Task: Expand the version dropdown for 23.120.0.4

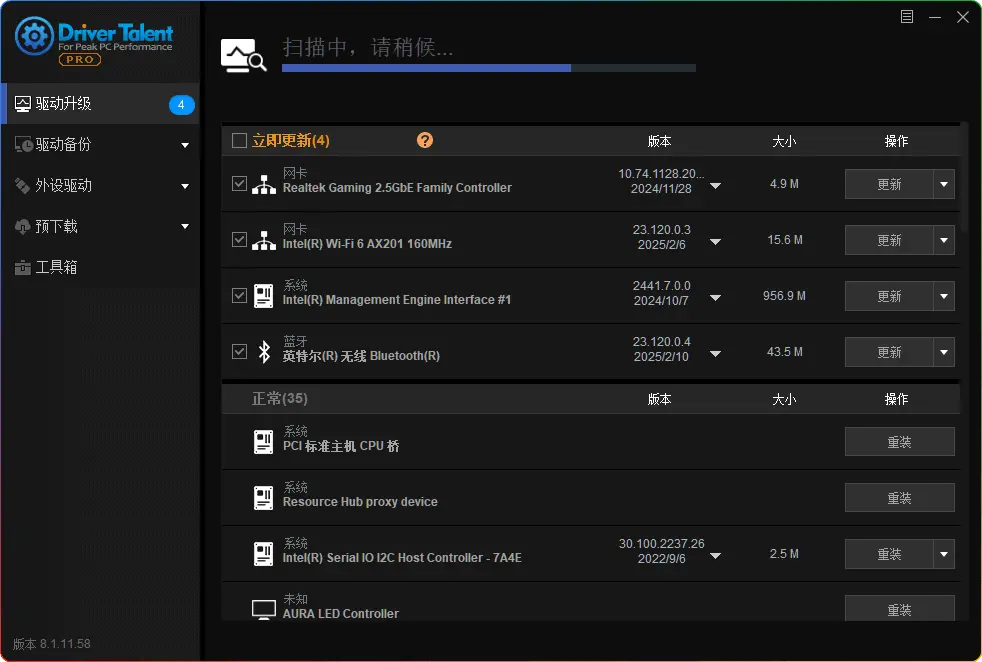Action: pyautogui.click(x=715, y=354)
